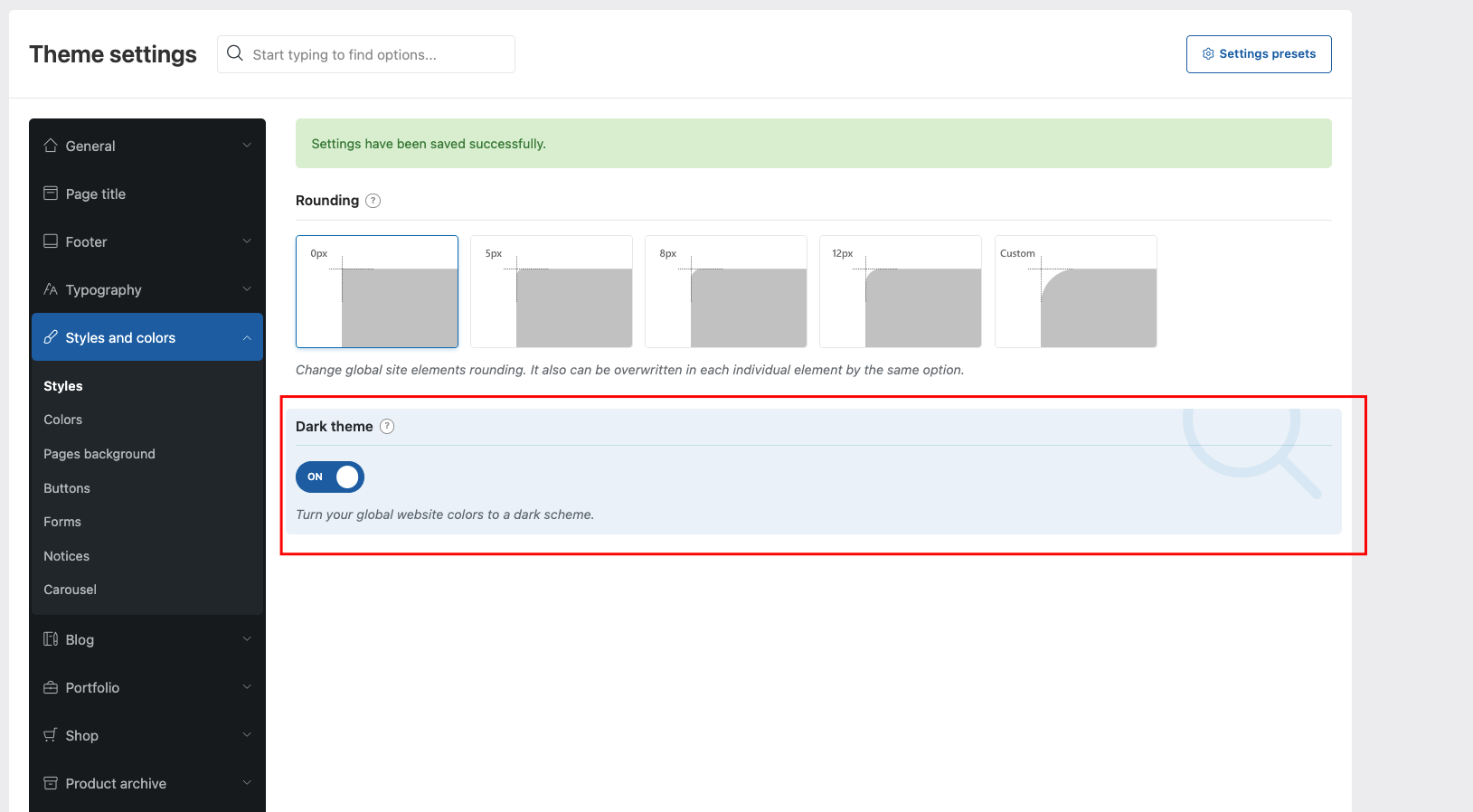Open the Typography menu label
Screen dimensions: 1473x812
104,290
